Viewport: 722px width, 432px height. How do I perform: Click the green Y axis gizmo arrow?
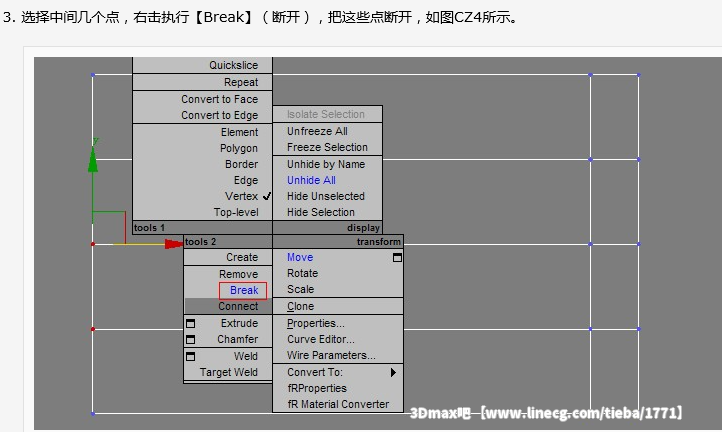pyautogui.click(x=93, y=159)
